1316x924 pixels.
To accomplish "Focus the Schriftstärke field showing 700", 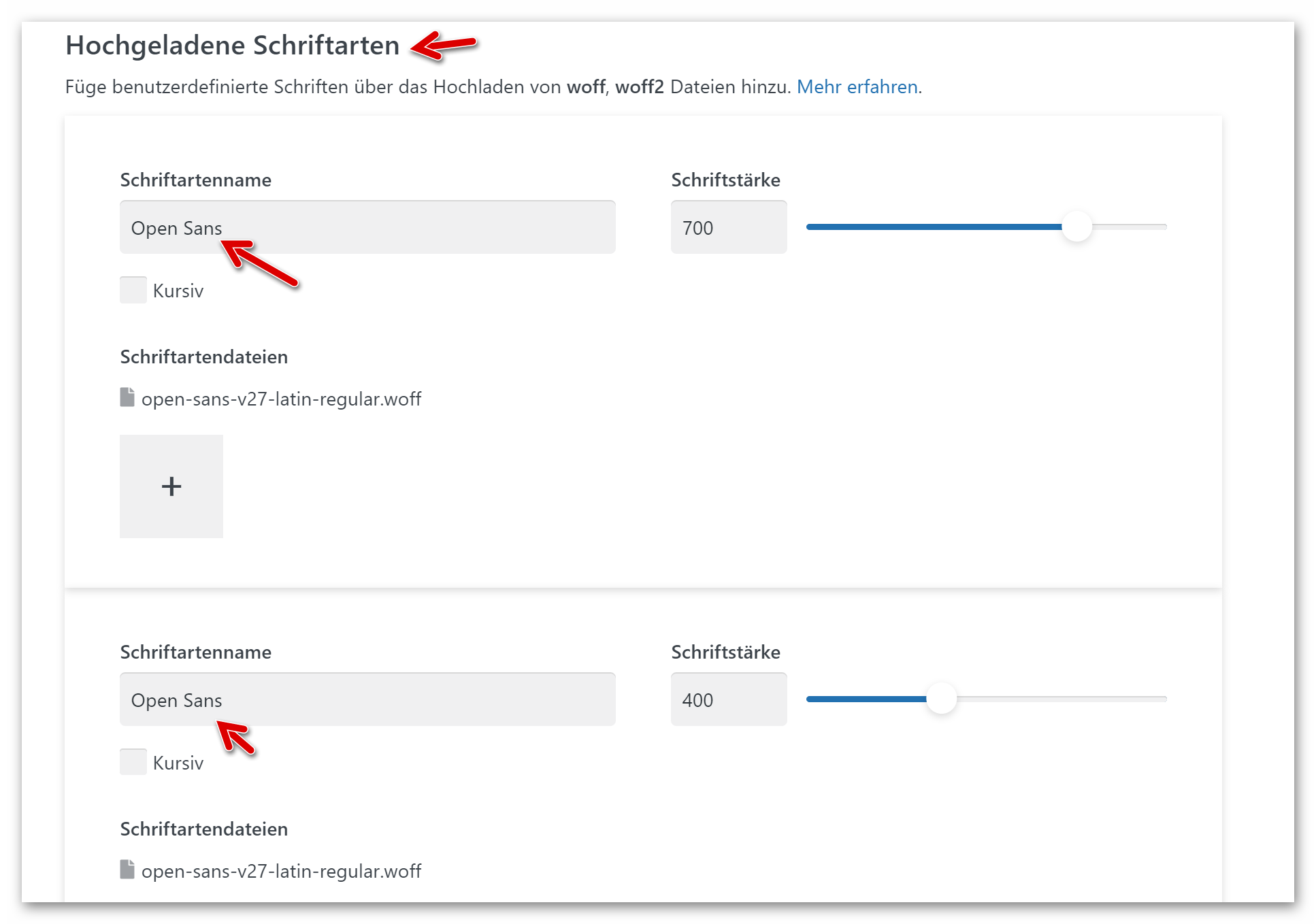I will pos(728,227).
